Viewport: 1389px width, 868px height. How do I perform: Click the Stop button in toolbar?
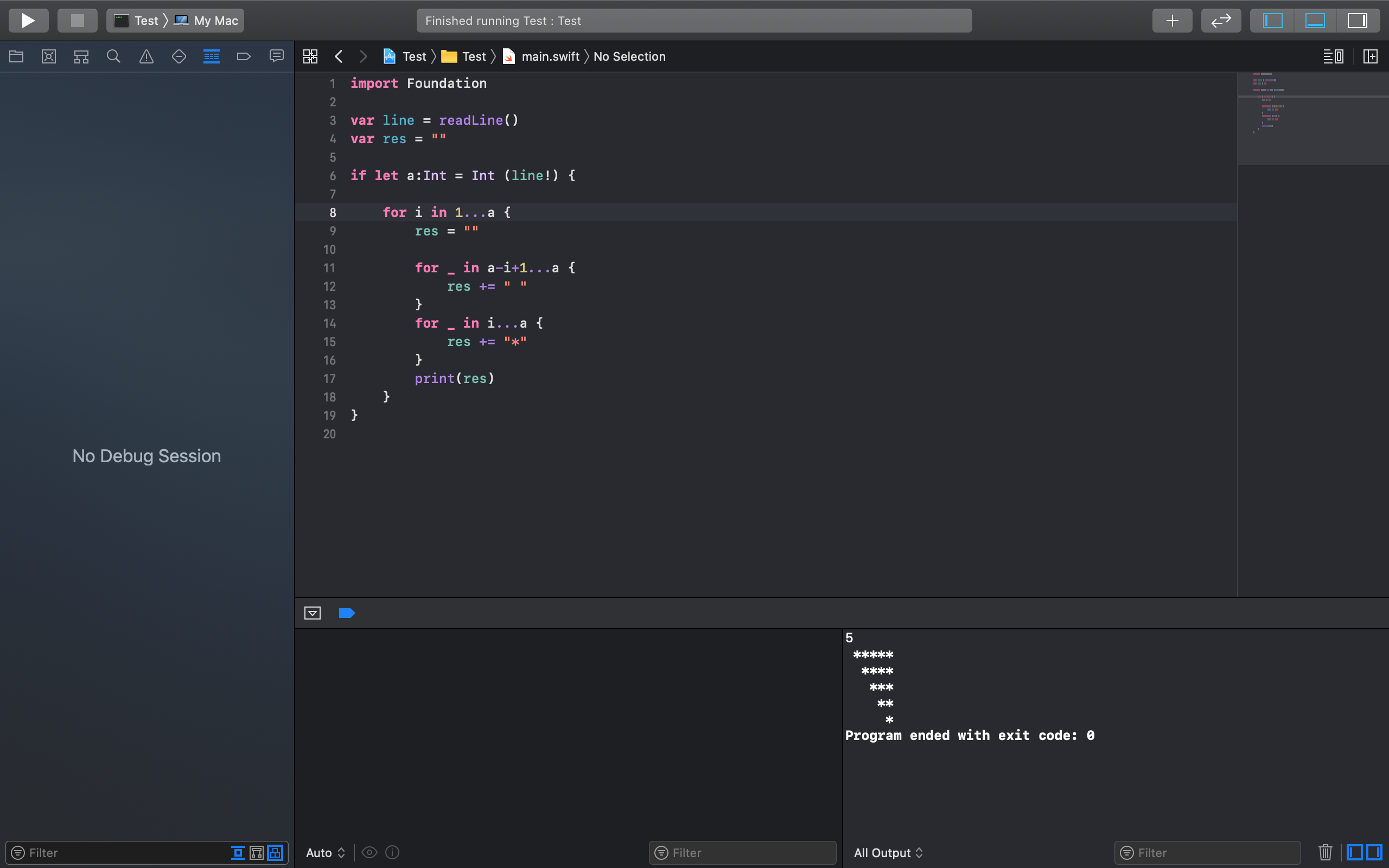[77, 21]
